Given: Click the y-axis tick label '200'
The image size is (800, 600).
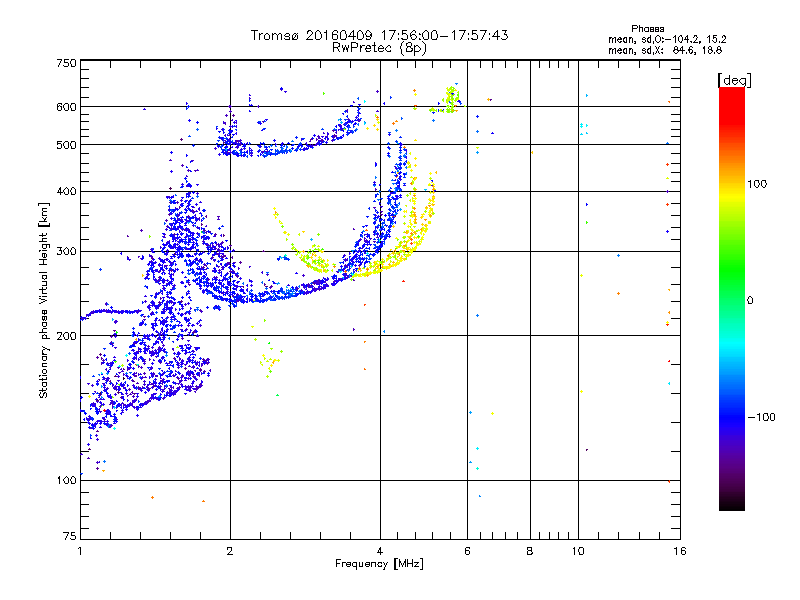Looking at the screenshot, I should (x=66, y=336).
